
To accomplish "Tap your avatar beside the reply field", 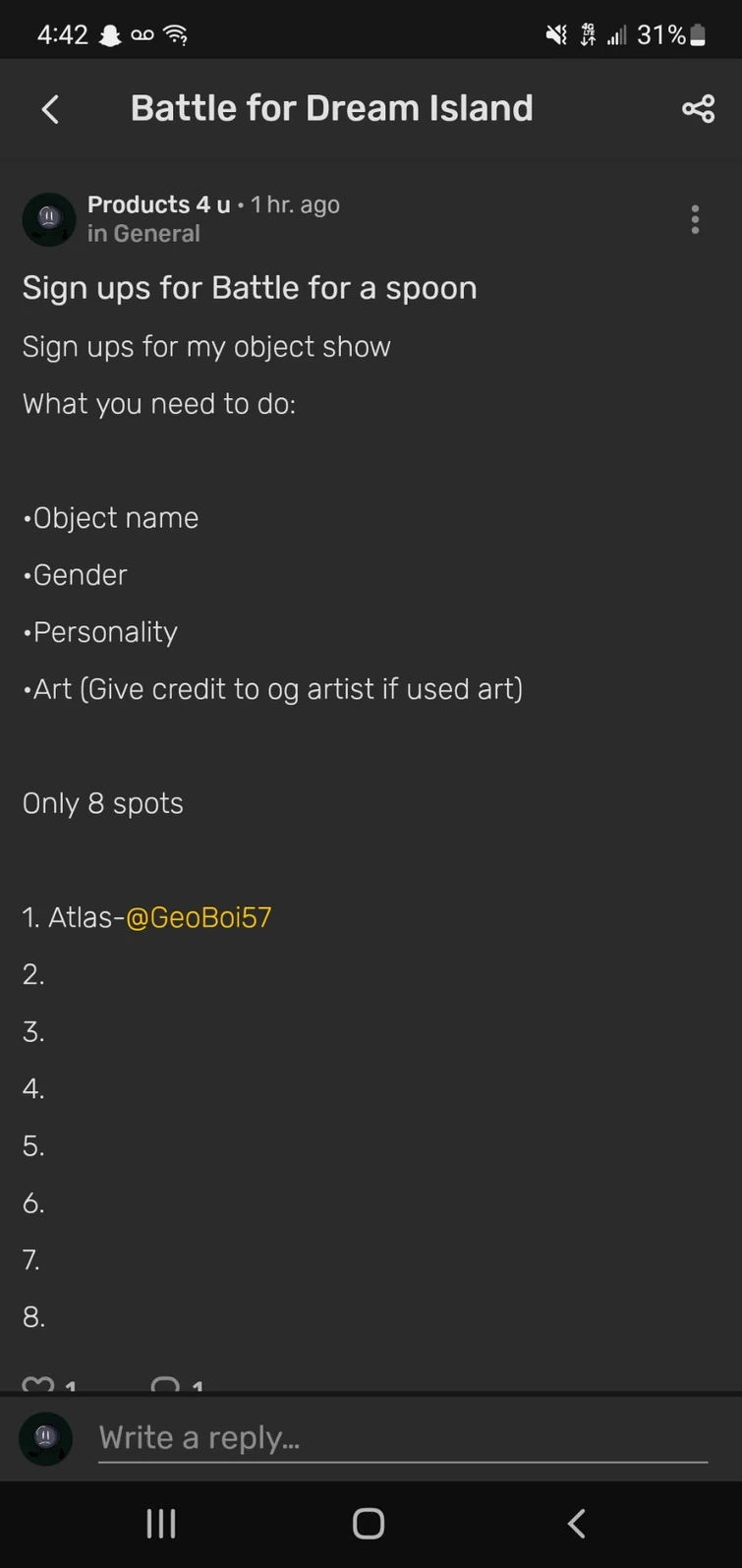I will click(x=45, y=1438).
